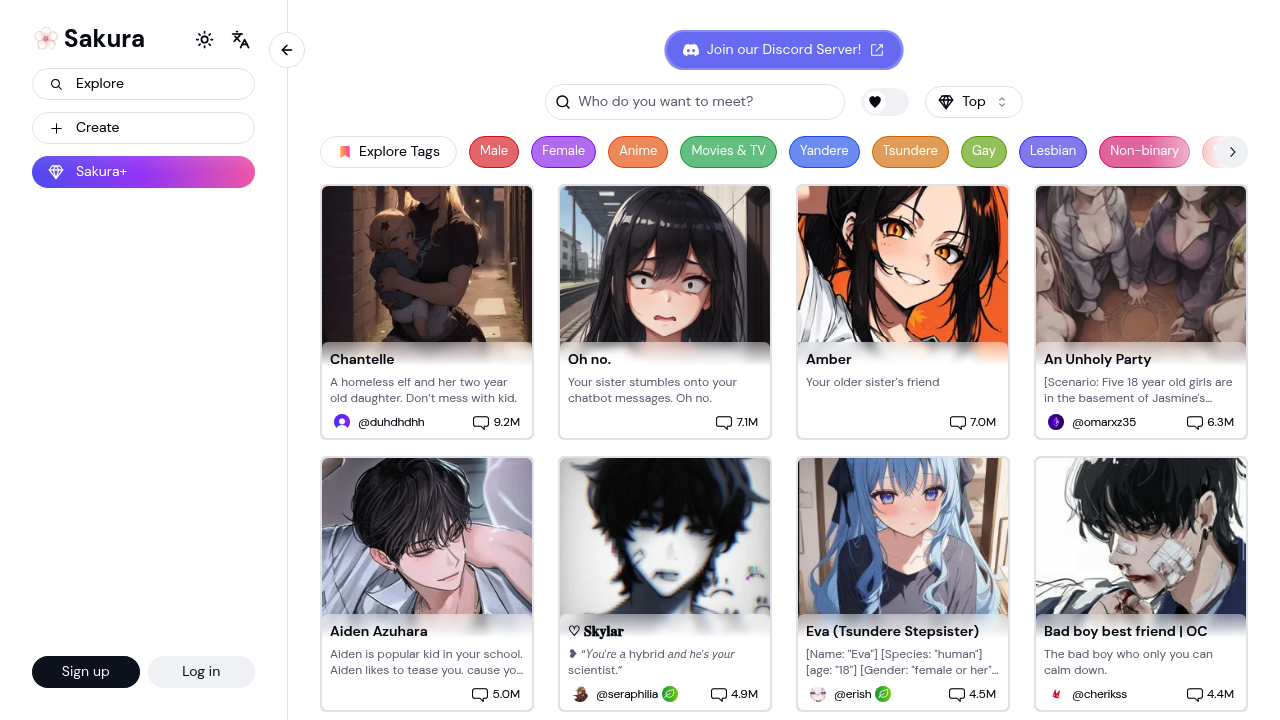Click username @omarxz35
This screenshot has height=720, width=1280.
1104,423
